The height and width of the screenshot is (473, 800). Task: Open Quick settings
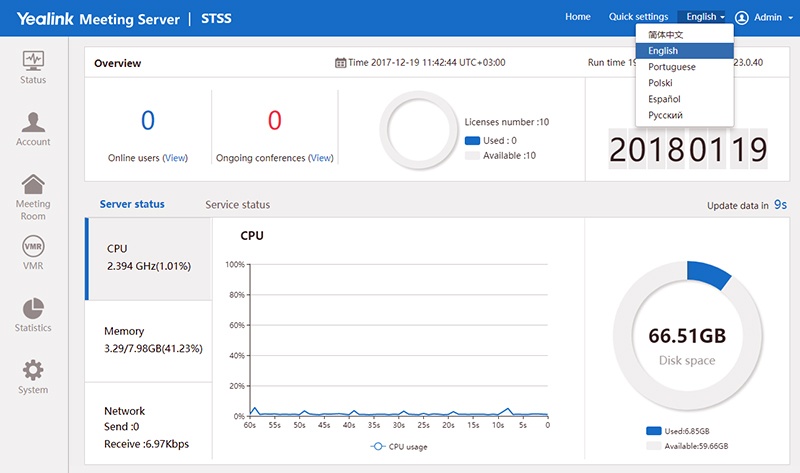pos(638,17)
